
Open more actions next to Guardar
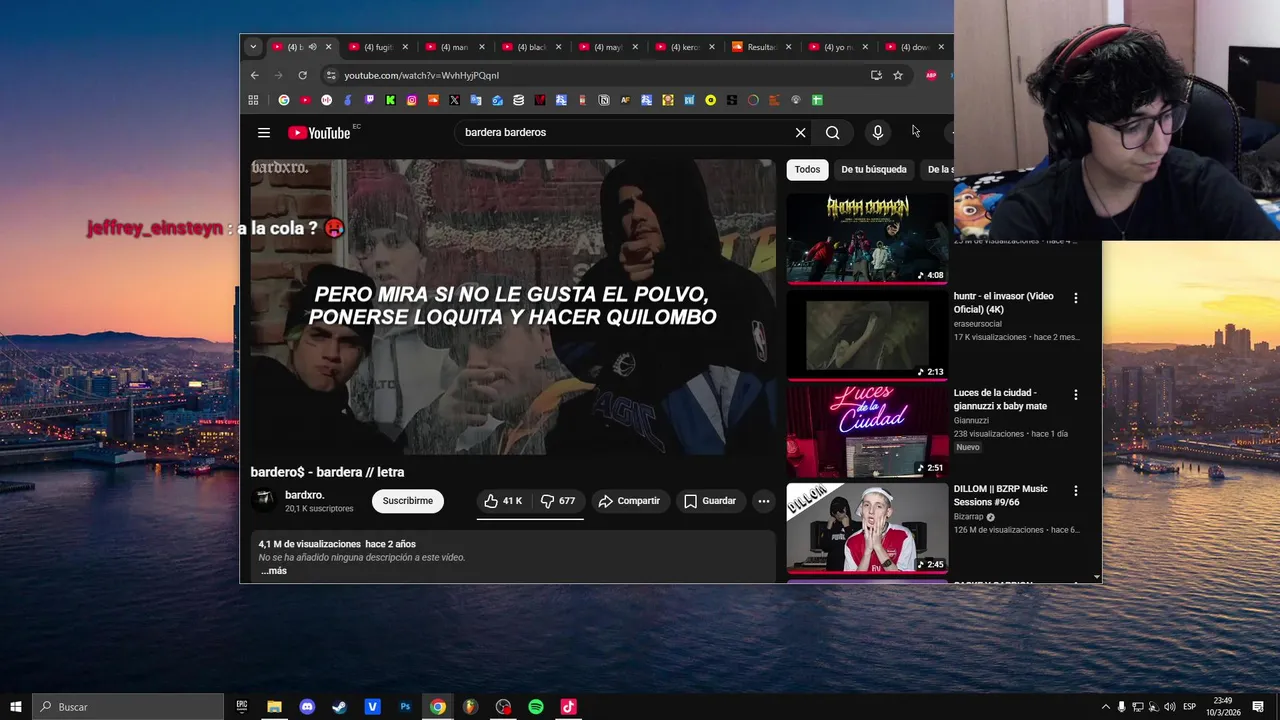tap(763, 501)
